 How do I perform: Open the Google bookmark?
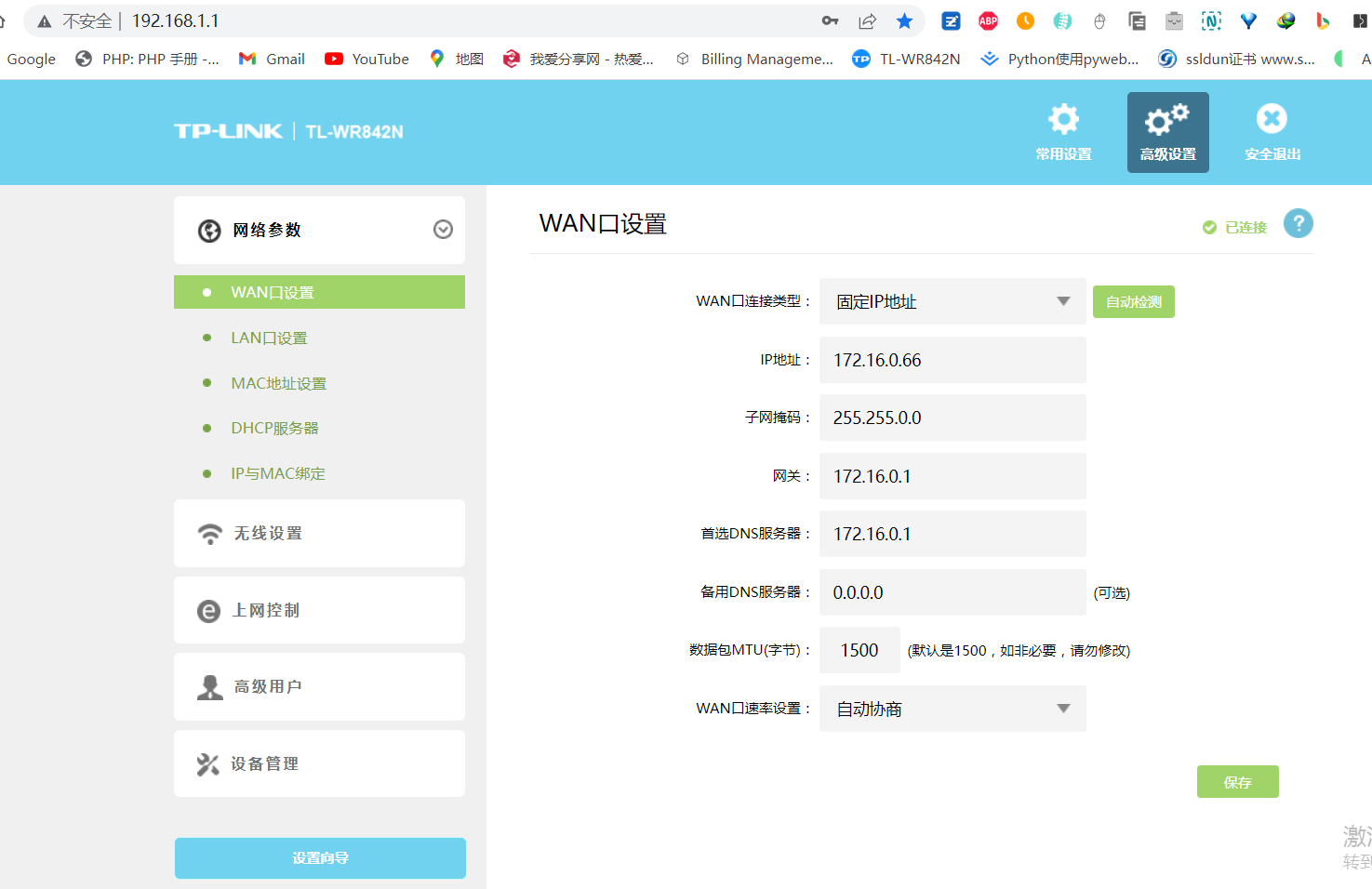tap(32, 59)
